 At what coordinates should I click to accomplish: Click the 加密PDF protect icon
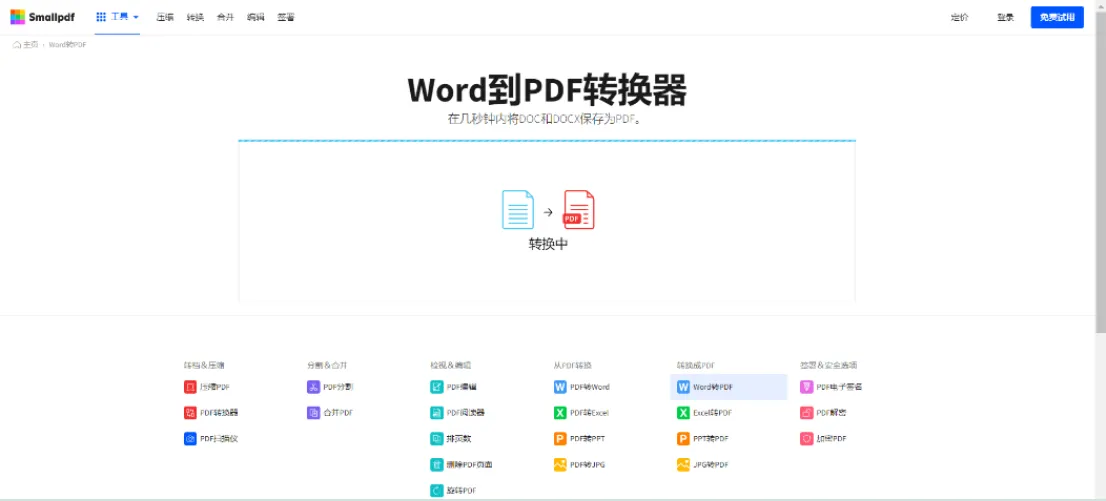click(x=807, y=439)
